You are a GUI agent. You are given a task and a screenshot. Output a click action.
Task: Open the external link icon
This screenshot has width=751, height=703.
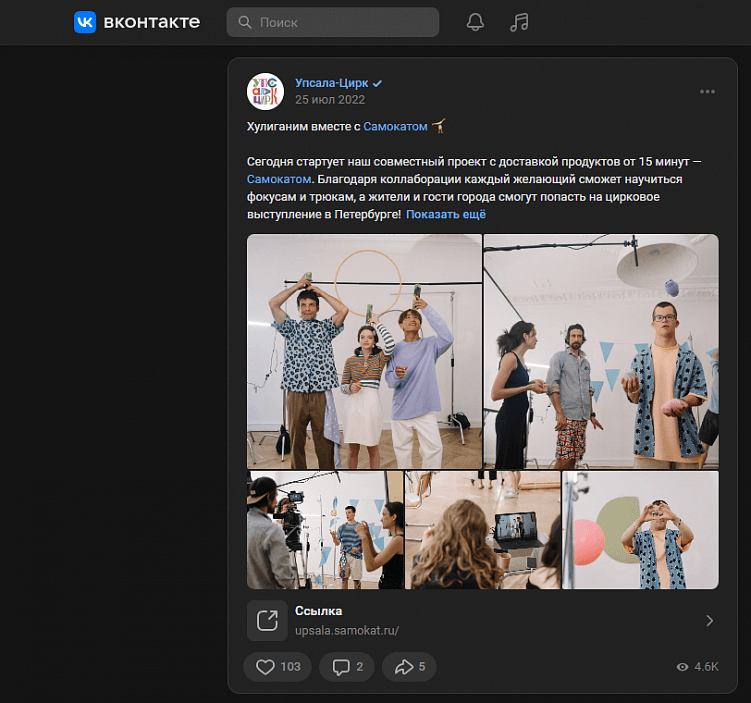click(x=267, y=620)
